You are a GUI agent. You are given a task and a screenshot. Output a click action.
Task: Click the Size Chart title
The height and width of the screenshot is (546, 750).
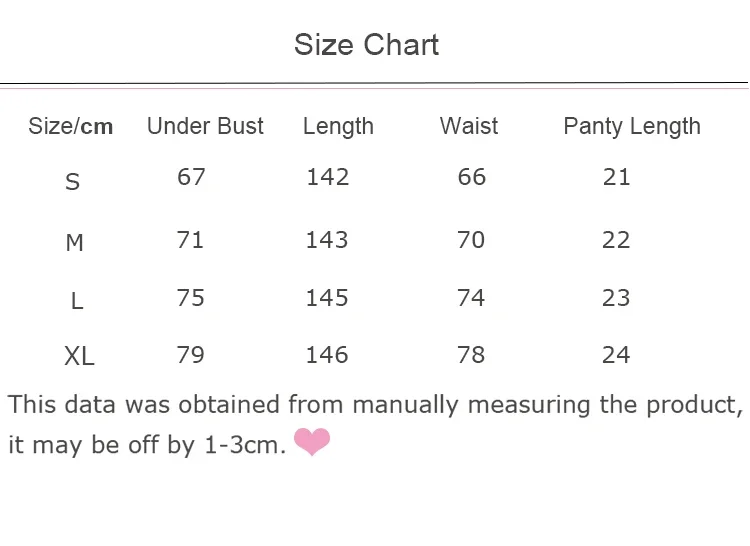coord(366,45)
